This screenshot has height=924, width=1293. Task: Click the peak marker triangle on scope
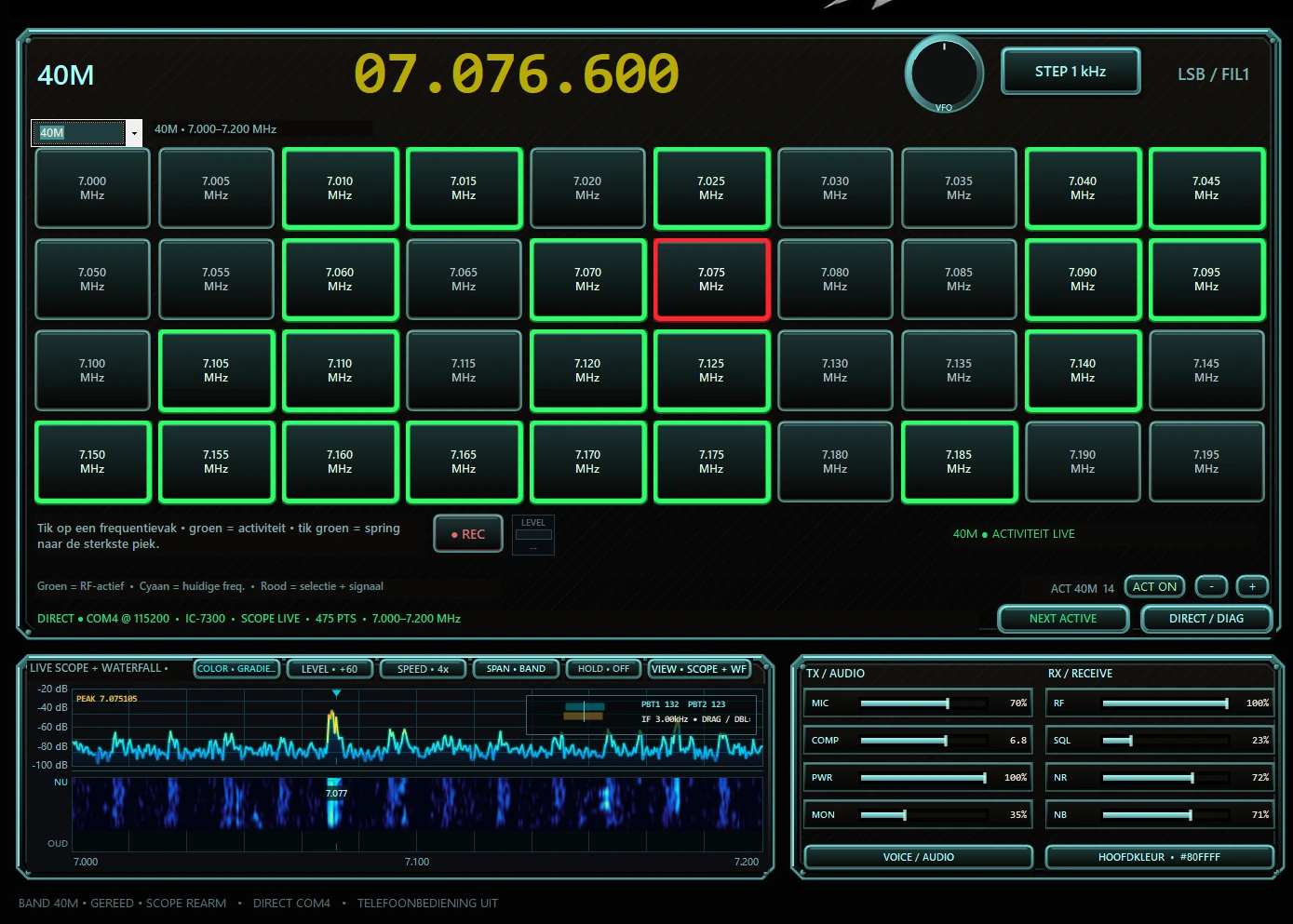(x=336, y=694)
